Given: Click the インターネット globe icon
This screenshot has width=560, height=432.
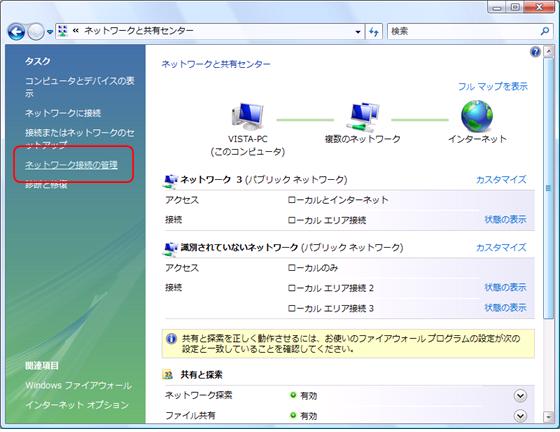Looking at the screenshot, I should 477,116.
